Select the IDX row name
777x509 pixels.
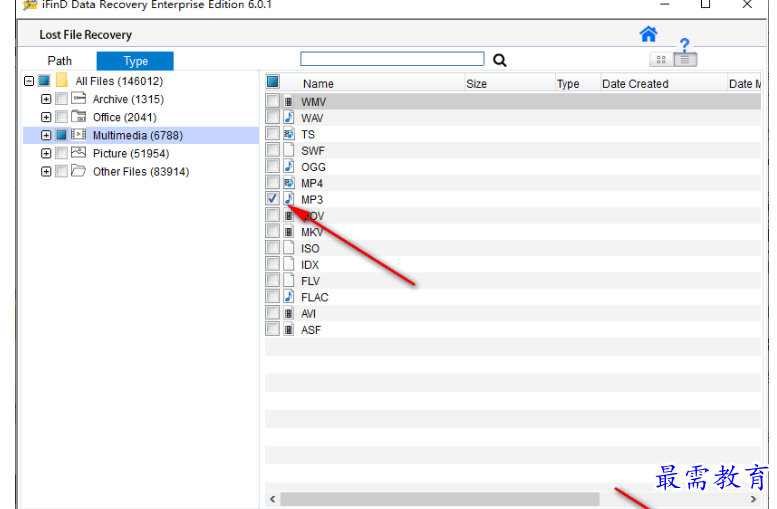[x=310, y=265]
